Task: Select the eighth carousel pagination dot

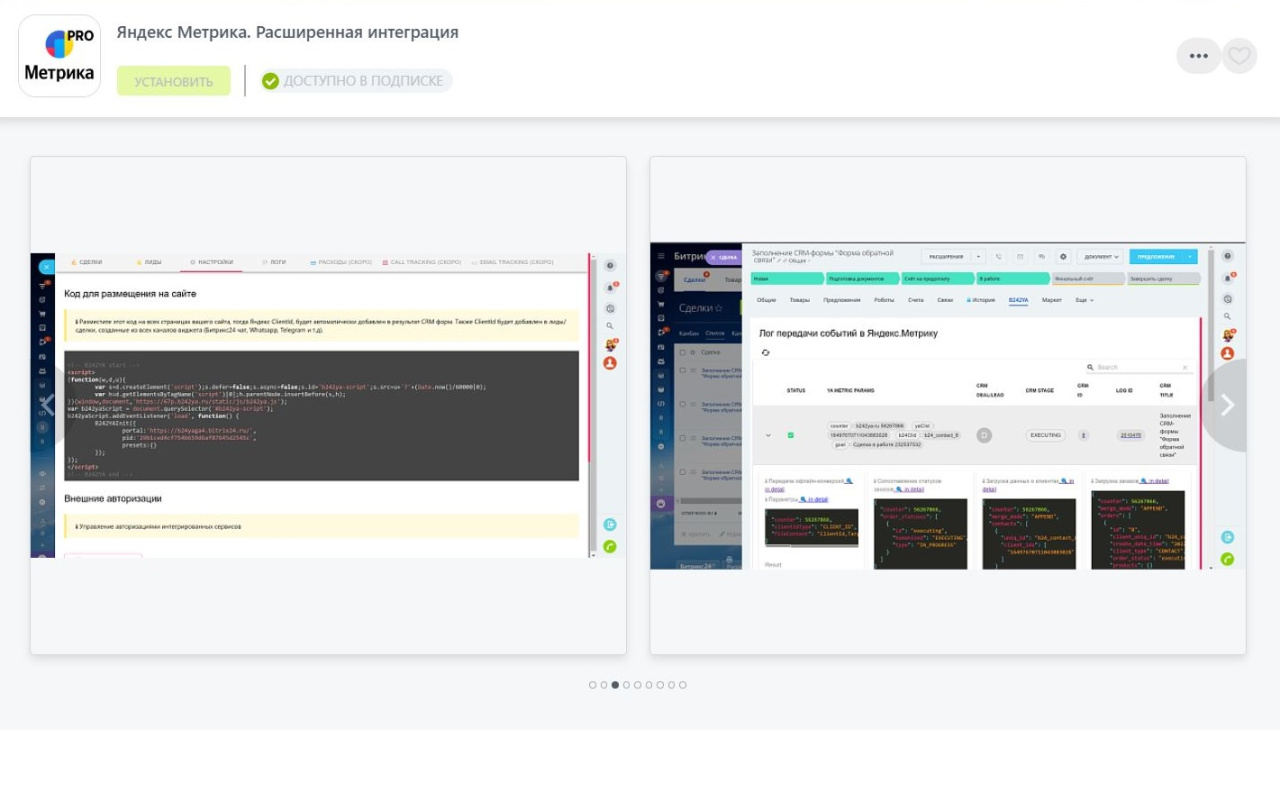Action: (671, 685)
